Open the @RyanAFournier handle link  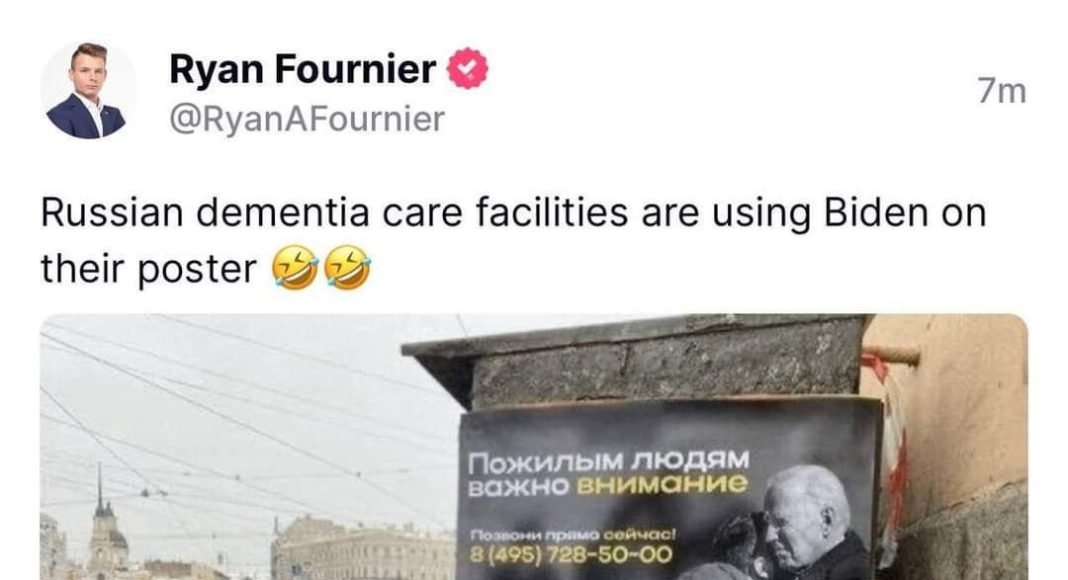tap(307, 119)
